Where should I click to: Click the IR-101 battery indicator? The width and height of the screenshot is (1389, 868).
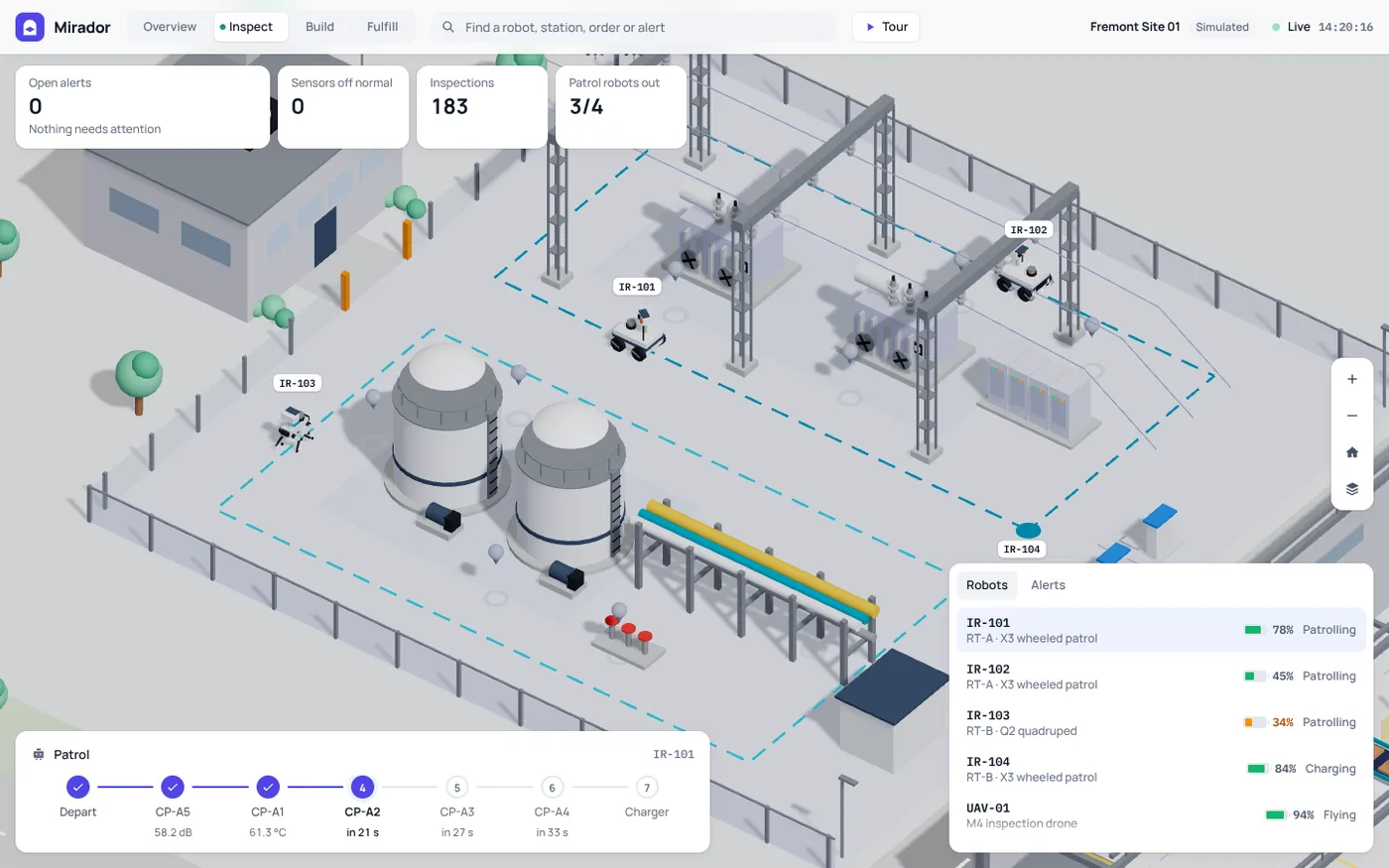point(1253,630)
